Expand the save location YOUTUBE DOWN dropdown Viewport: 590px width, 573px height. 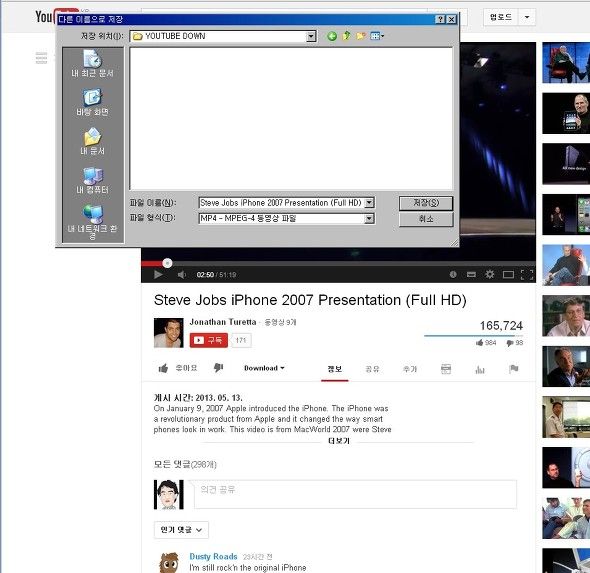311,36
